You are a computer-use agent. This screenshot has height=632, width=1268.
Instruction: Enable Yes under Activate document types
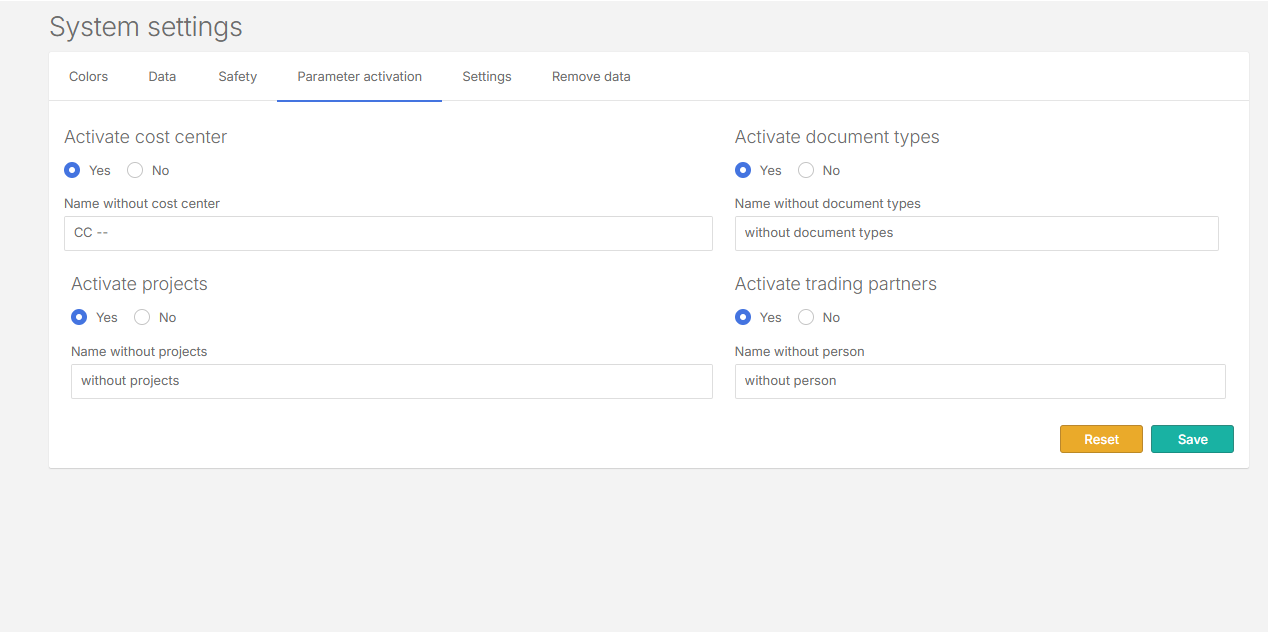pyautogui.click(x=743, y=170)
